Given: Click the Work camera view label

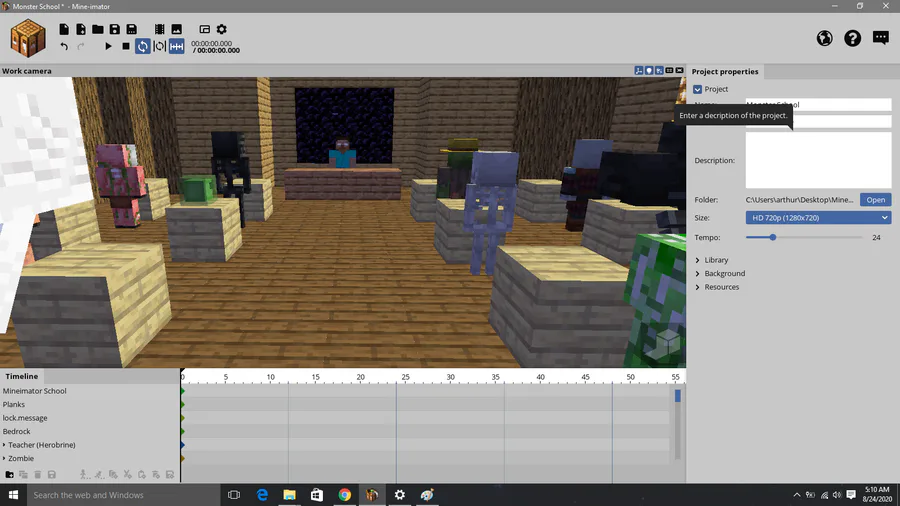Looking at the screenshot, I should (x=26, y=71).
